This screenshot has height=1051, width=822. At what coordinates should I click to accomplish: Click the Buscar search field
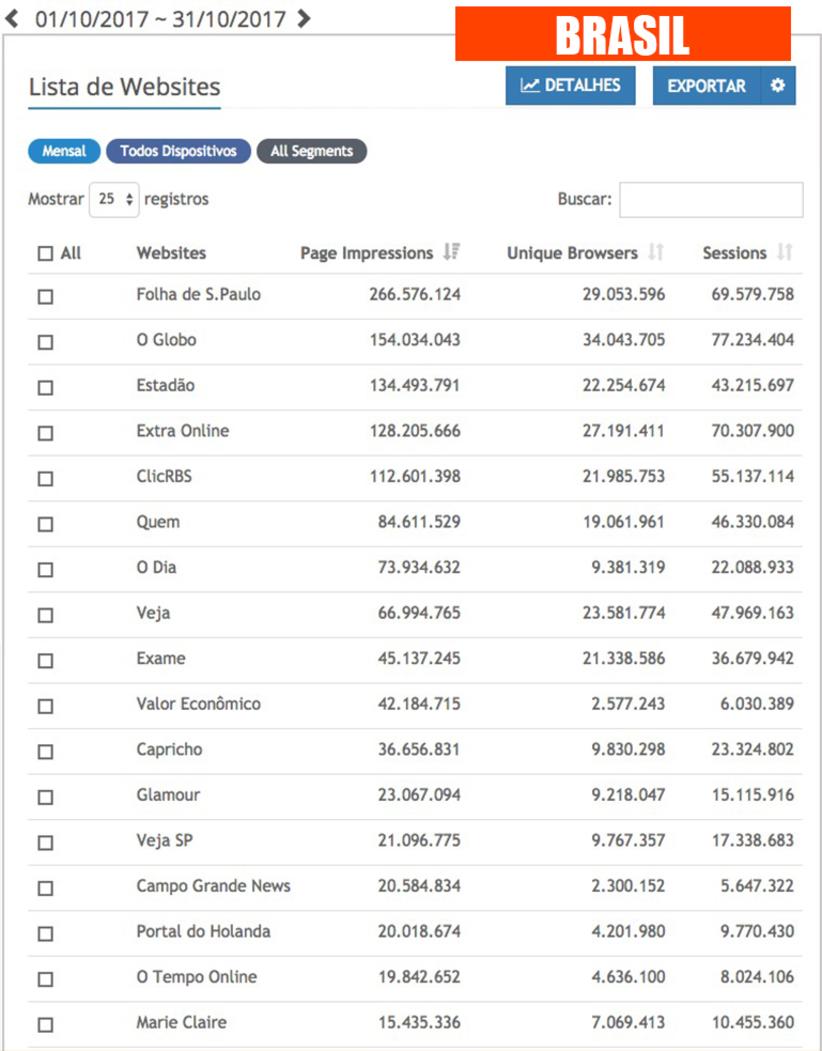pos(710,199)
